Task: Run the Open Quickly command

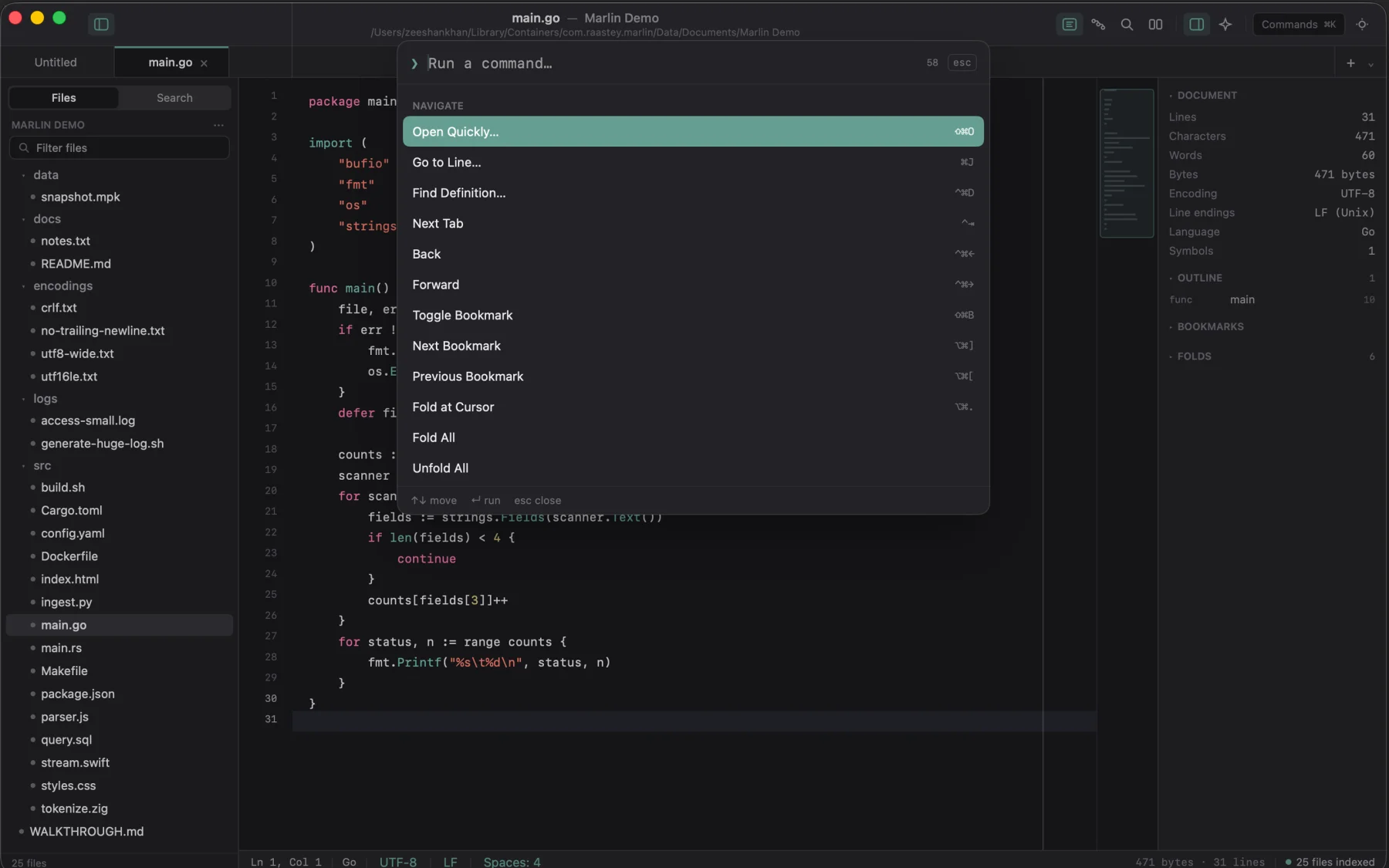Action: [693, 132]
